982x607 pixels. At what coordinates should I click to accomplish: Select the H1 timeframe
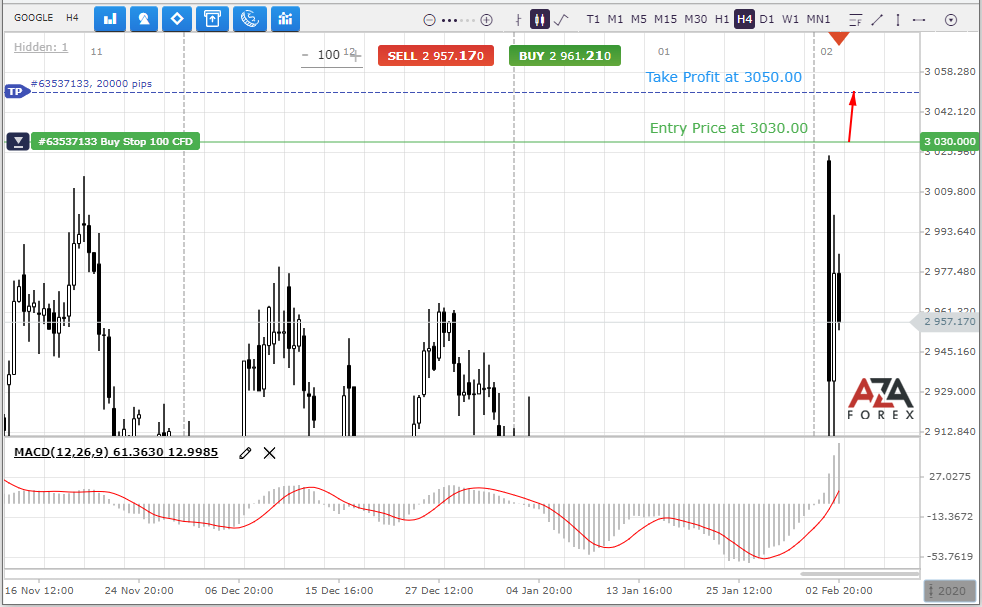pyautogui.click(x=722, y=19)
